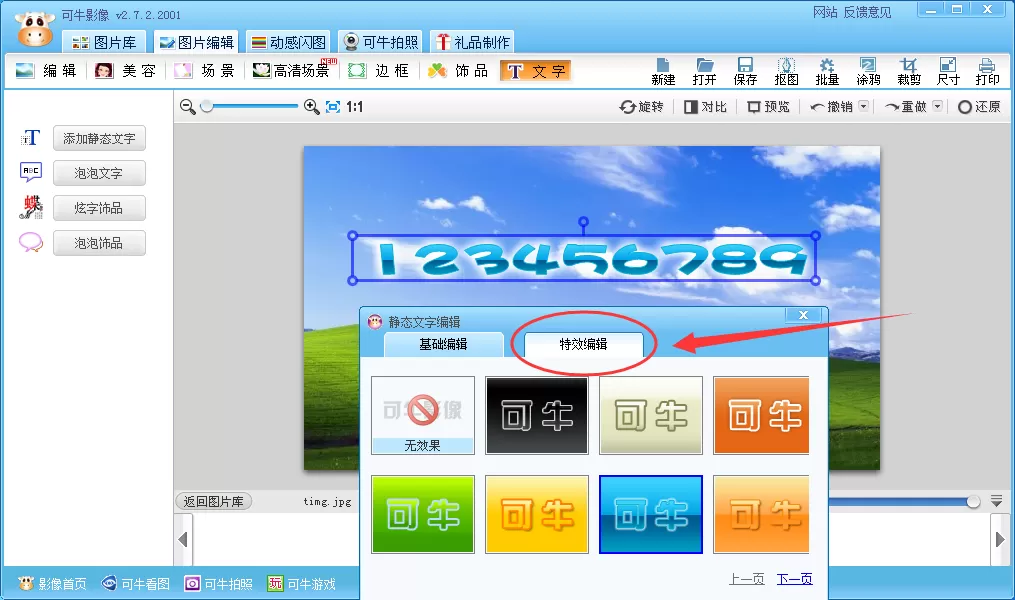Click the炫字 butterfly icon

(x=30, y=207)
